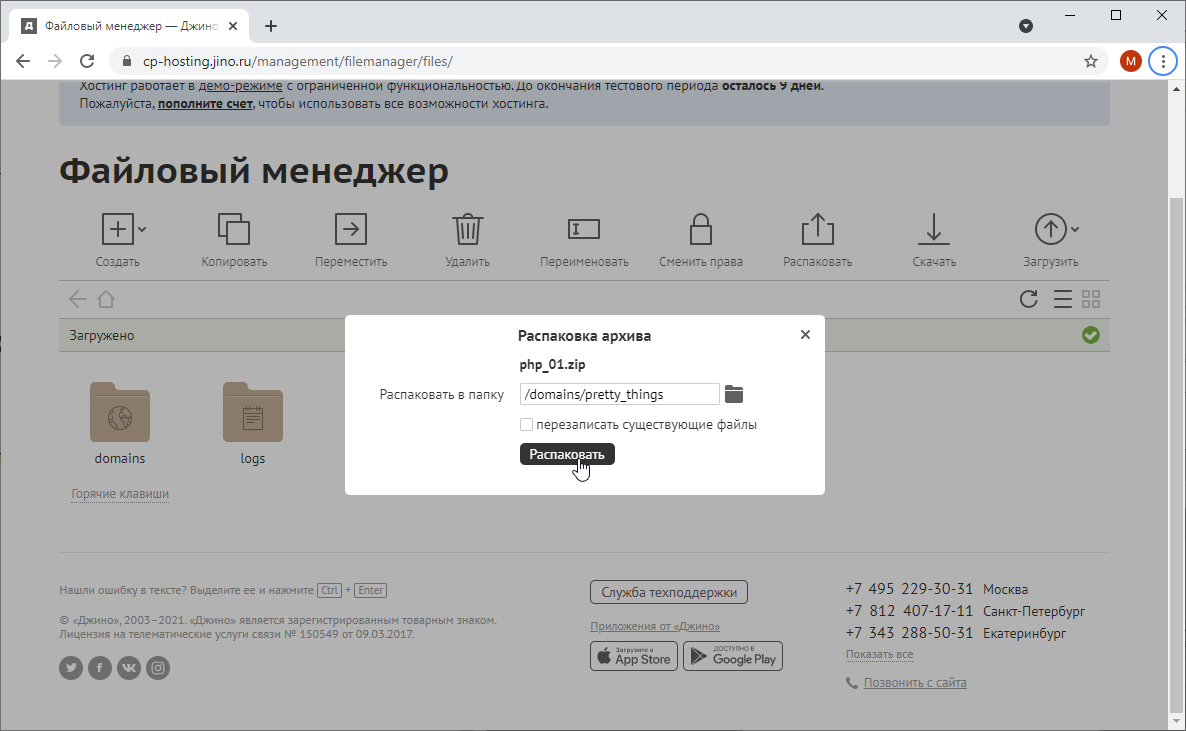Select the Copy (Копировать) toolbar icon
Screen dimensions: 1186x731
[234, 230]
